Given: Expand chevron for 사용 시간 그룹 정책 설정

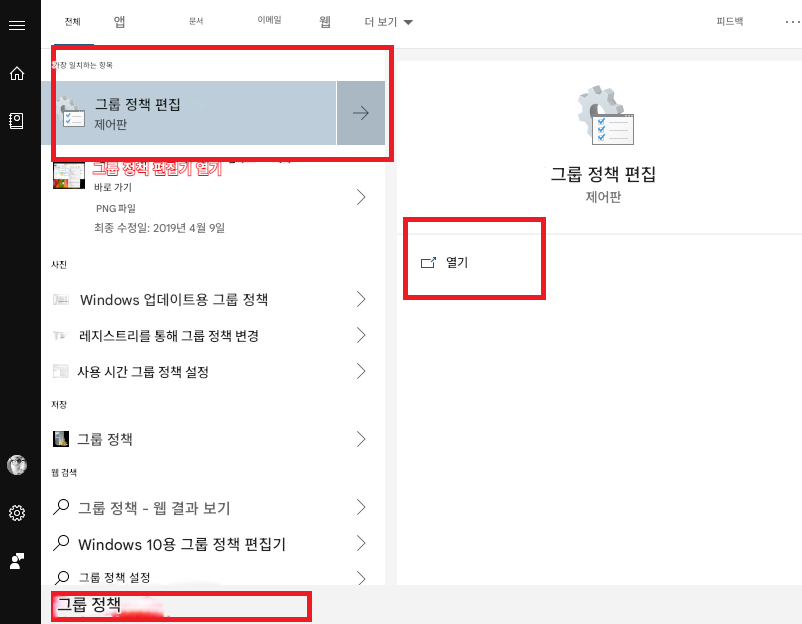Looking at the screenshot, I should (x=361, y=371).
